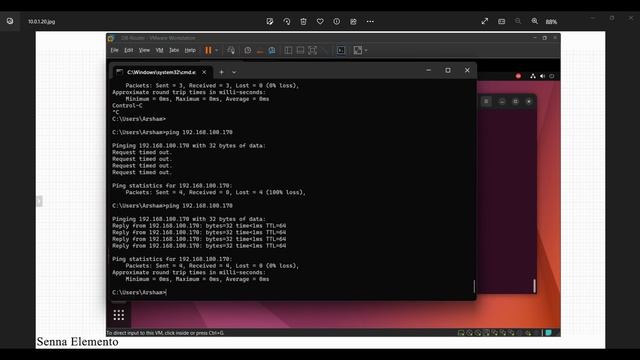Open the VMware console view icon
Screen dimensions: 640x360
point(341,50)
